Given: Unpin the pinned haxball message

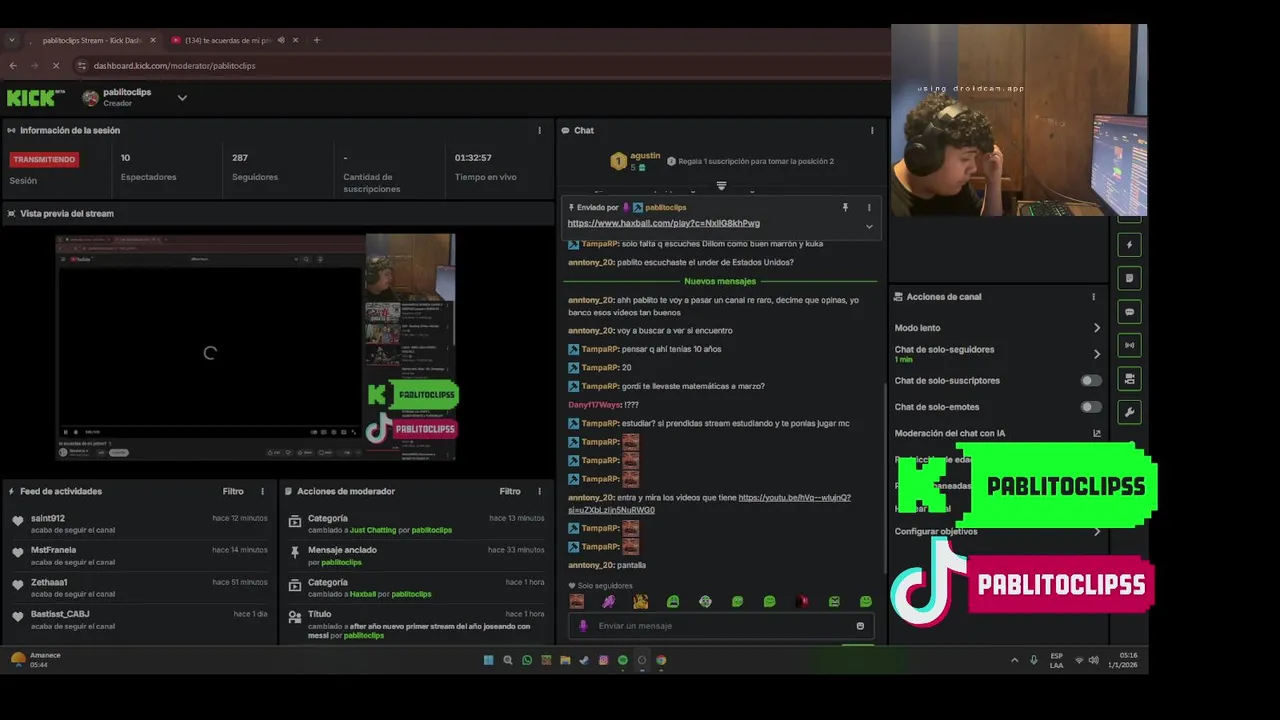Looking at the screenshot, I should (845, 207).
